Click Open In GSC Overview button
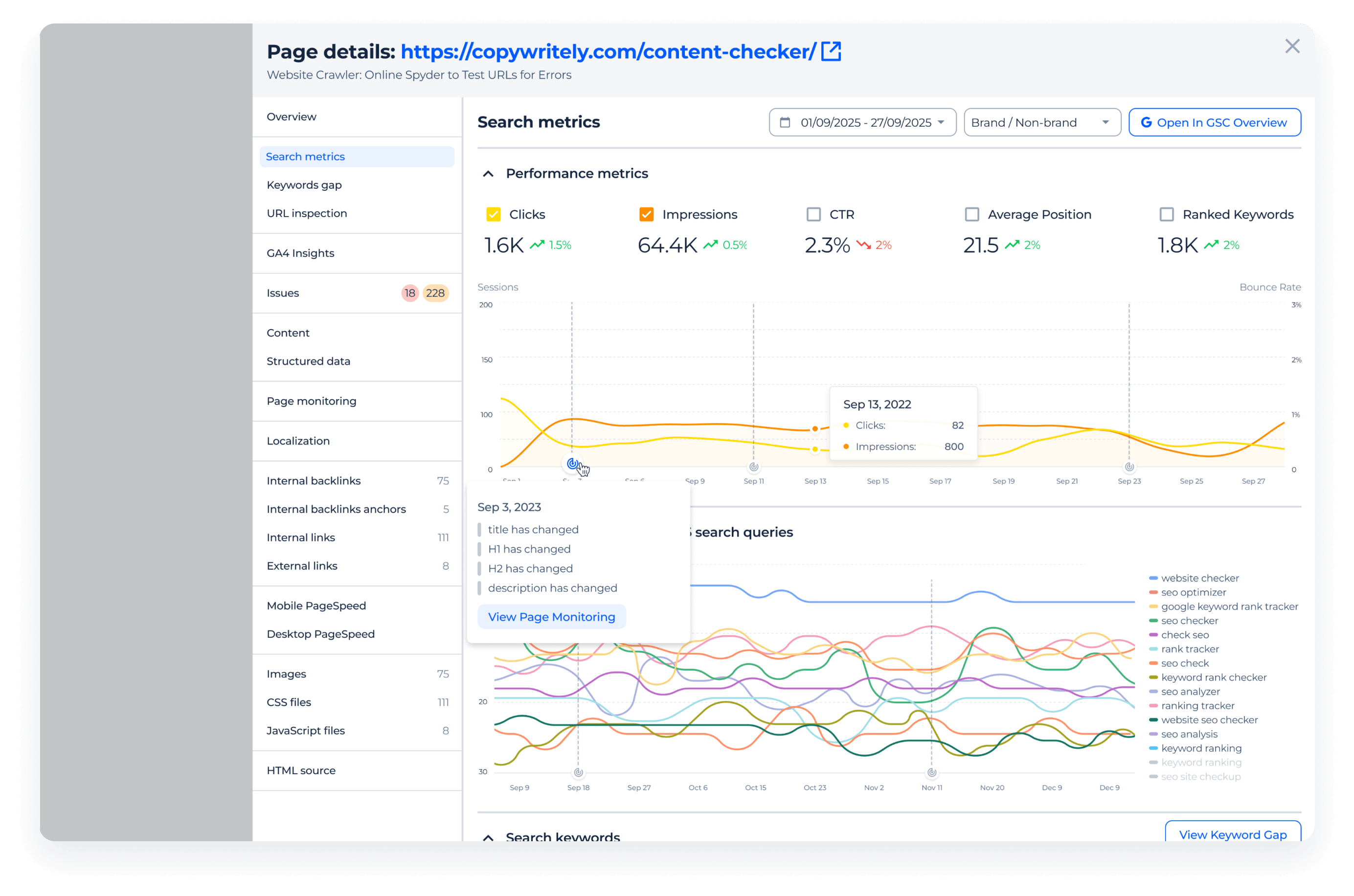The width and height of the screenshot is (1354, 896). [x=1214, y=122]
